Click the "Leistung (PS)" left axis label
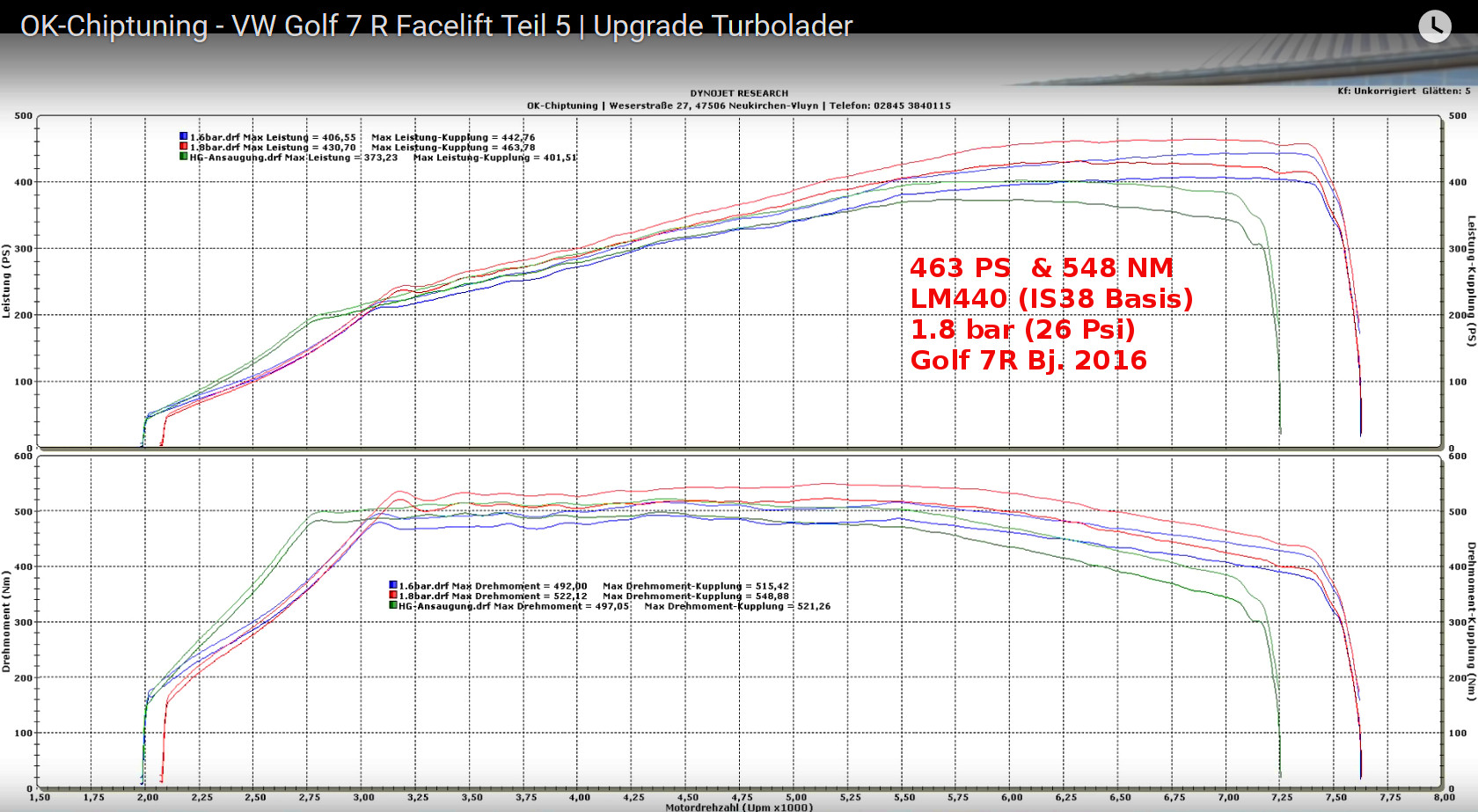 pos(6,282)
